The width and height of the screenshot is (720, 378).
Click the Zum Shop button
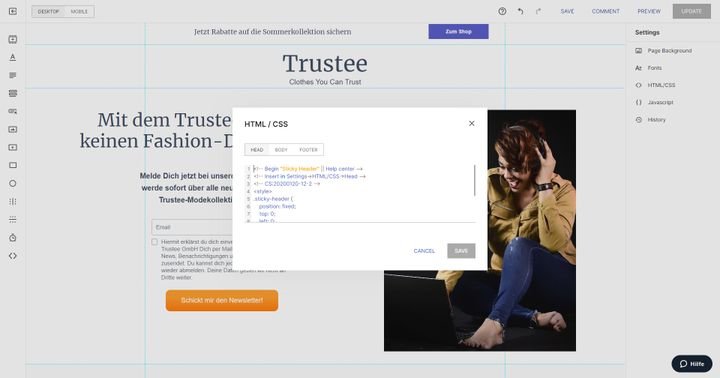[458, 31]
